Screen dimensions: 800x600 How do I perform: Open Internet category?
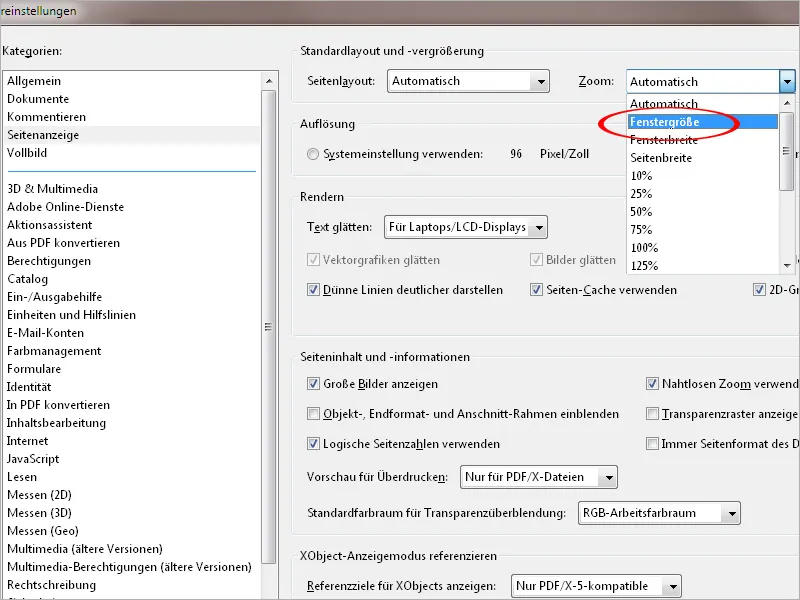[x=28, y=441]
